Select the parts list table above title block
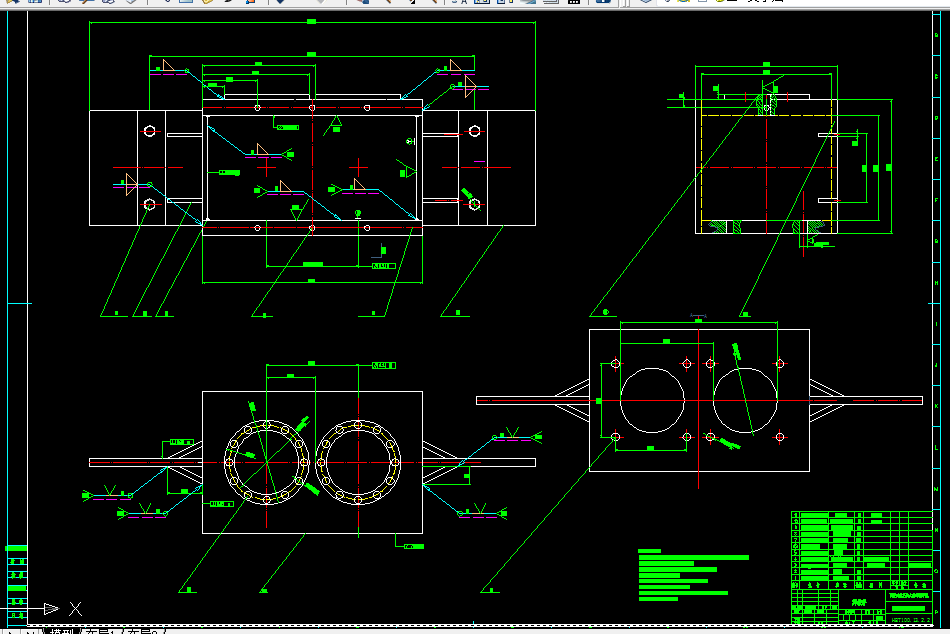 click(x=862, y=550)
